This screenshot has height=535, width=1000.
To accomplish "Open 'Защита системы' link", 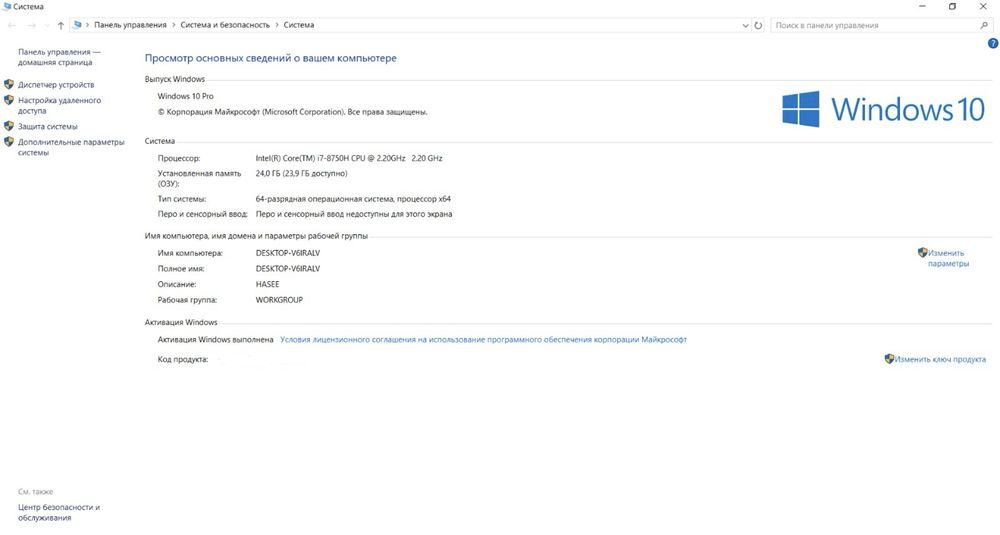I will pyautogui.click(x=47, y=126).
